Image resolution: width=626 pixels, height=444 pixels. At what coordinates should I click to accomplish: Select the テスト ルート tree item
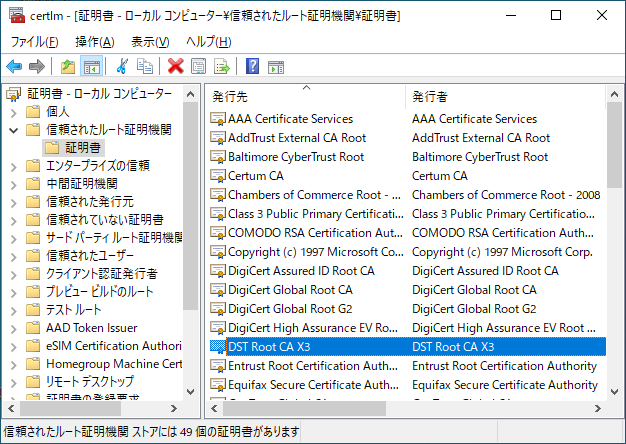pos(73,309)
